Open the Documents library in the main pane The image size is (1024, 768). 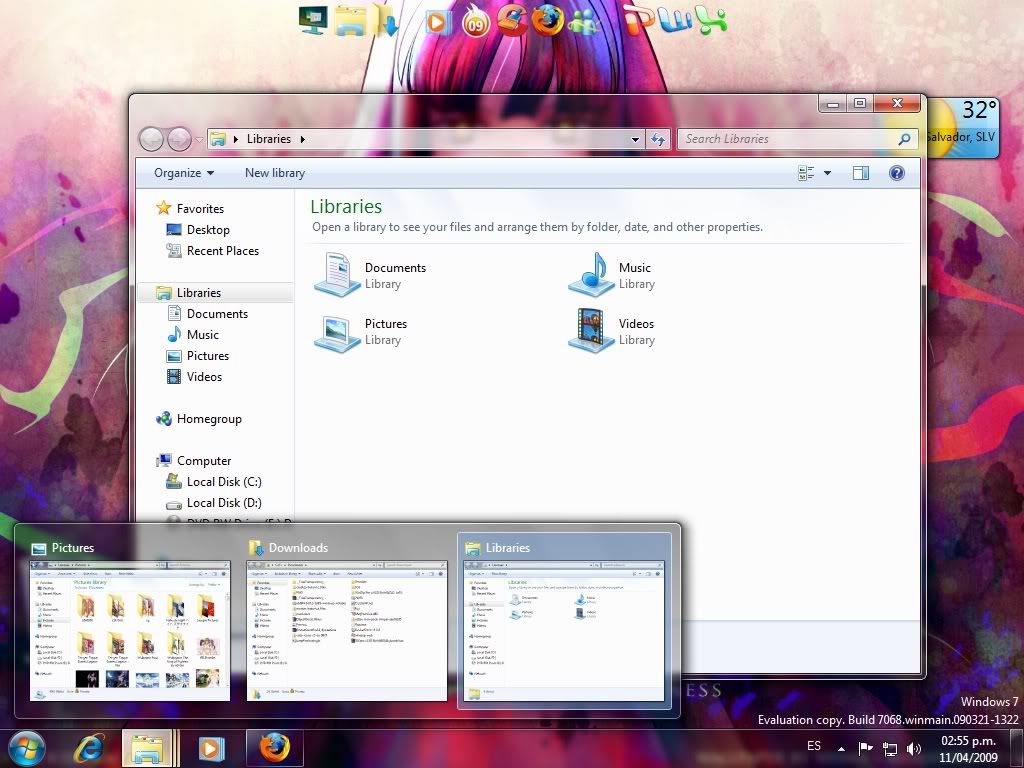[x=370, y=275]
